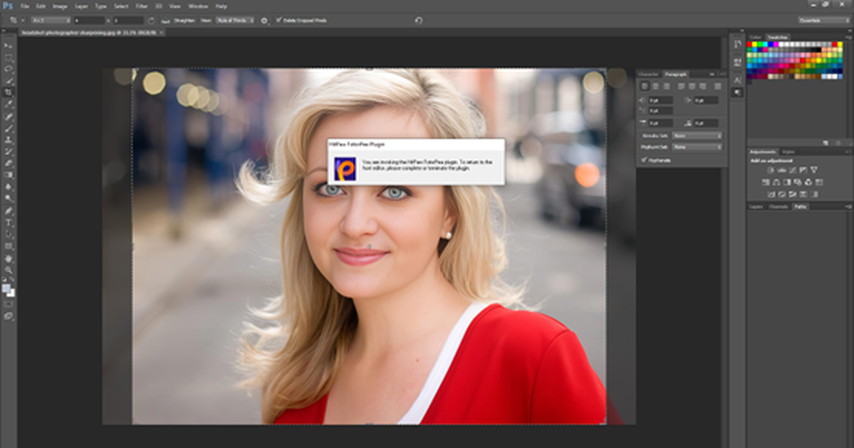Select the Rectangular Marquee tool
Screen dimensions: 854x448
point(8,57)
